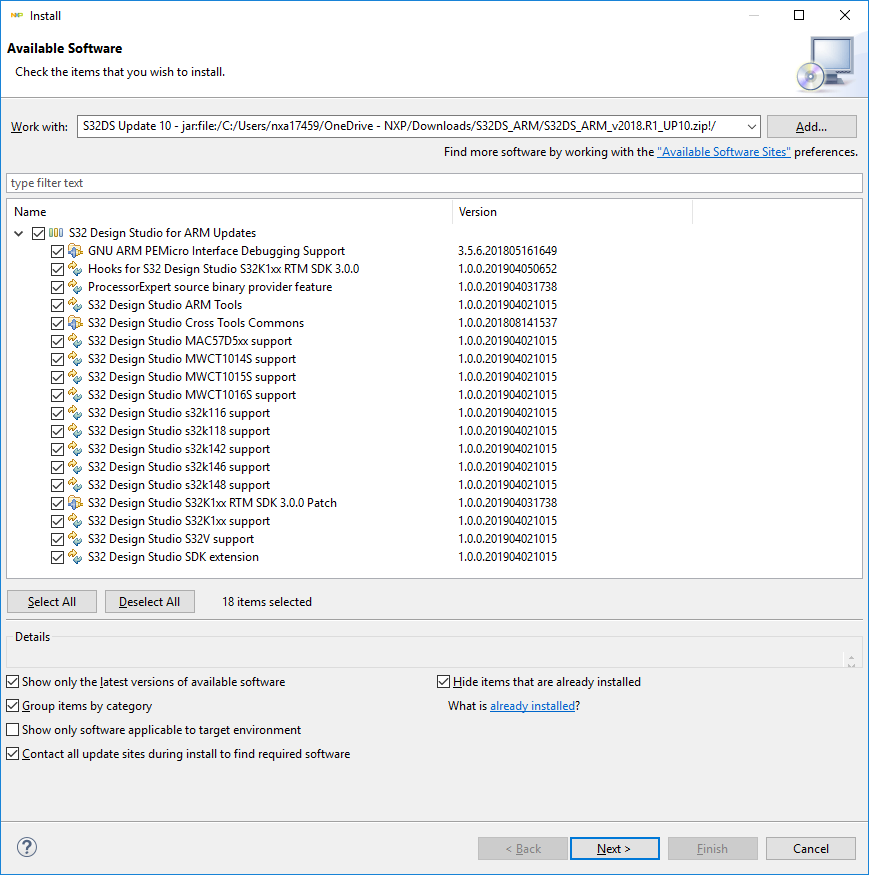This screenshot has height=875, width=869.
Task: Click the s32k118 support feature icon
Action: [x=75, y=431]
